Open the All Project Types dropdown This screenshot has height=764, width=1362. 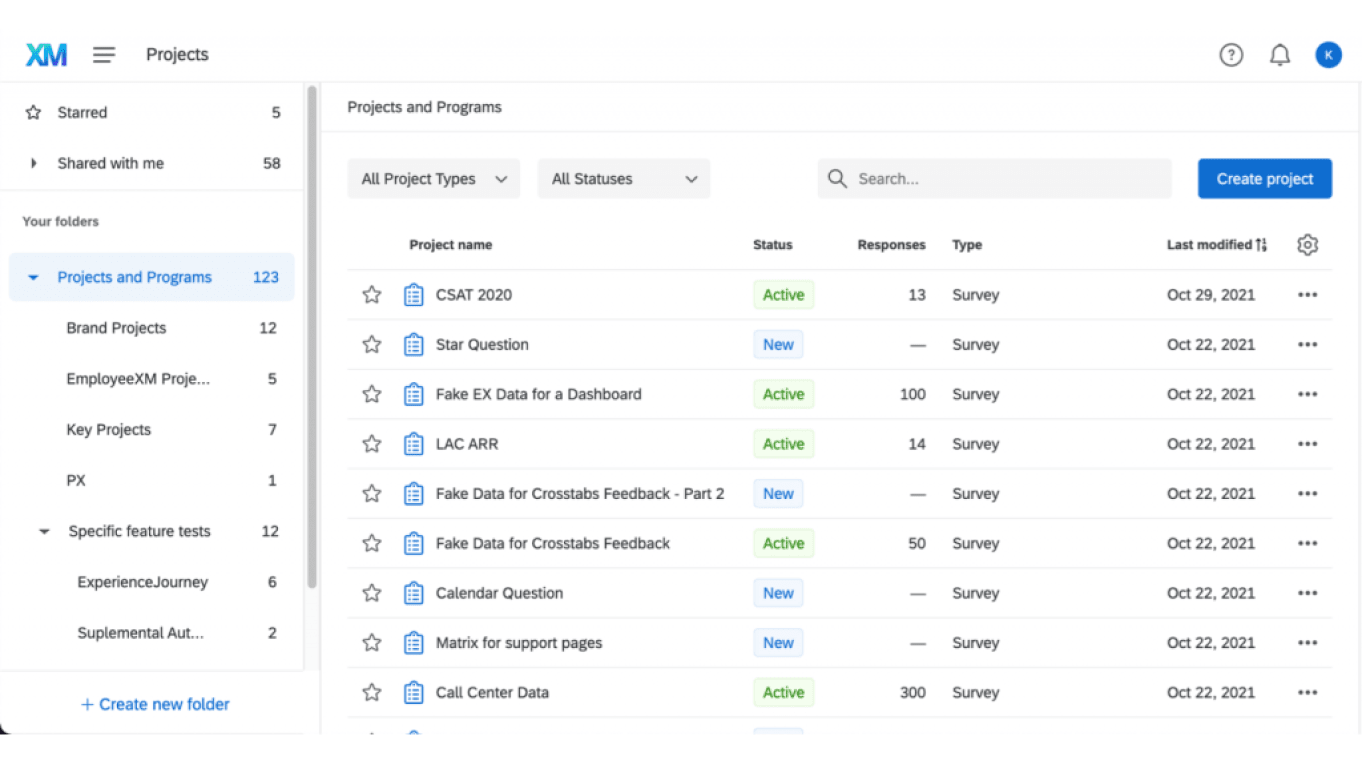(x=433, y=178)
